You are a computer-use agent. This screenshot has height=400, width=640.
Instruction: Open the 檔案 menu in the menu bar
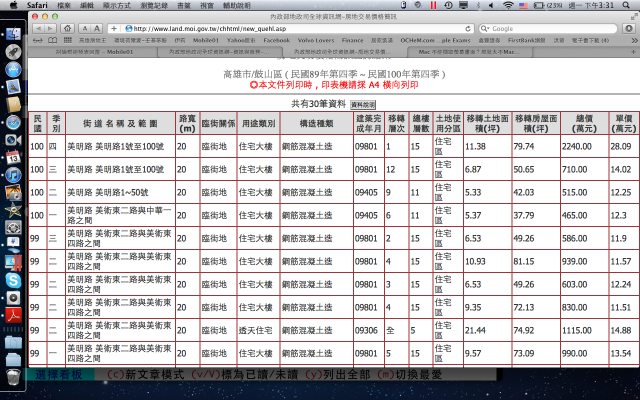[x=64, y=5]
